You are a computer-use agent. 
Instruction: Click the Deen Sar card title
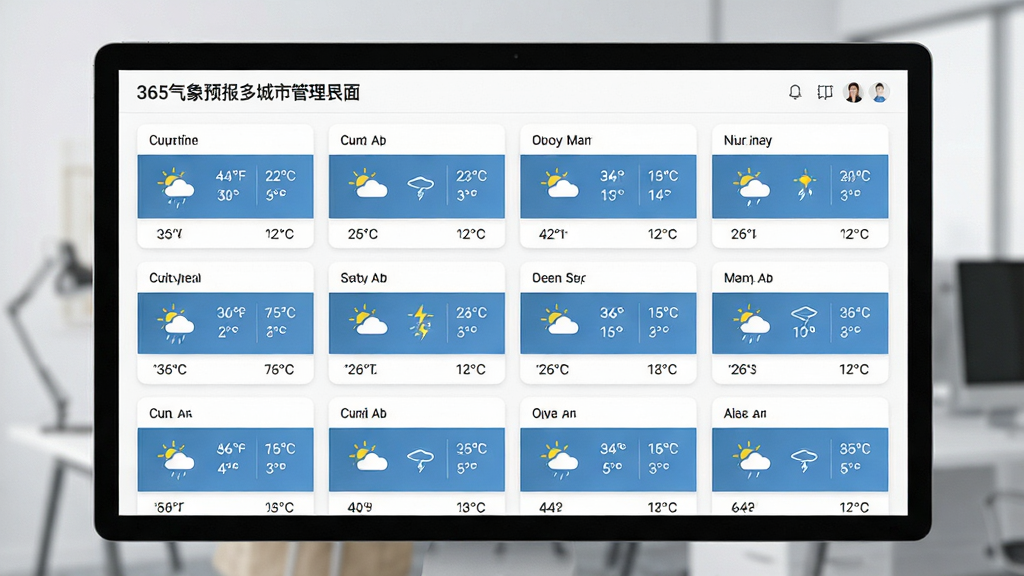(x=558, y=278)
